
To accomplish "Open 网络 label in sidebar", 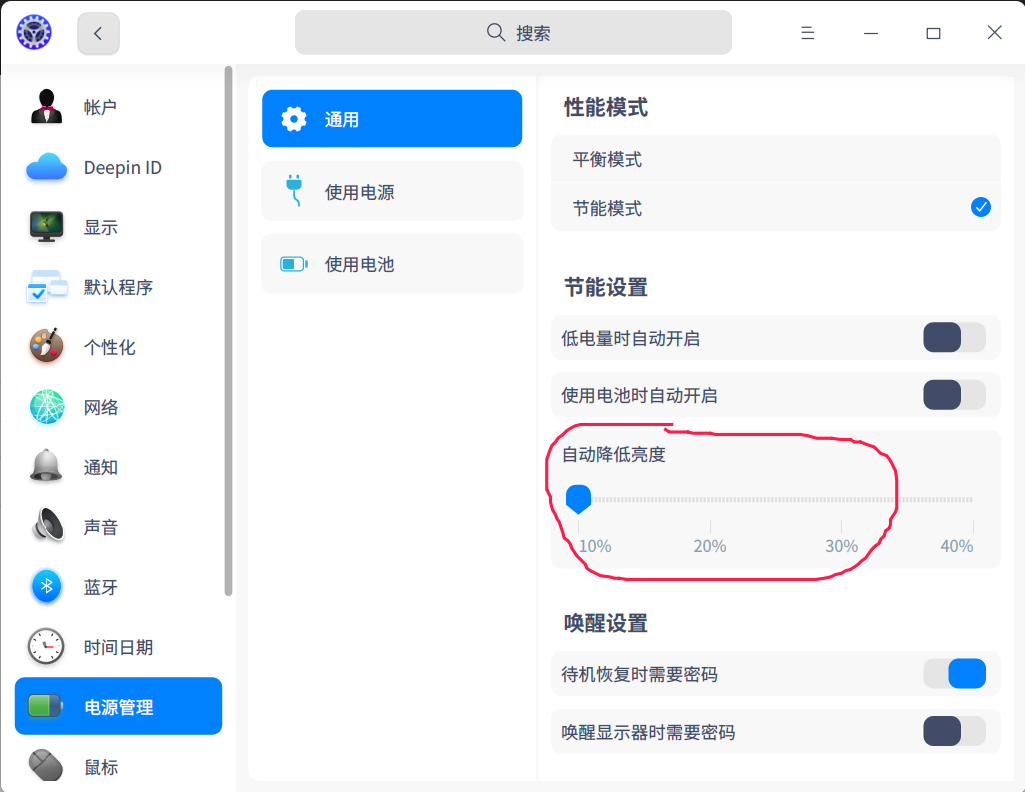I will [x=101, y=407].
